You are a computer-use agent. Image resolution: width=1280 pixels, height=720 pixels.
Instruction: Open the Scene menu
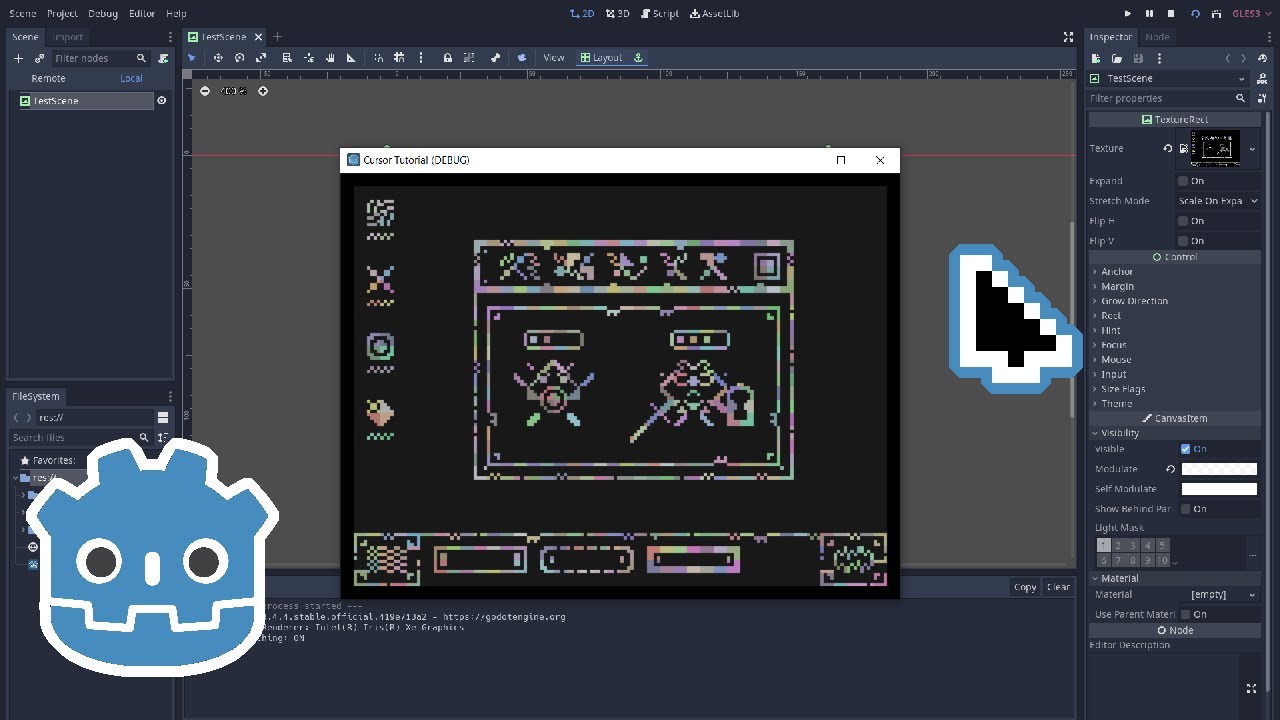point(22,14)
